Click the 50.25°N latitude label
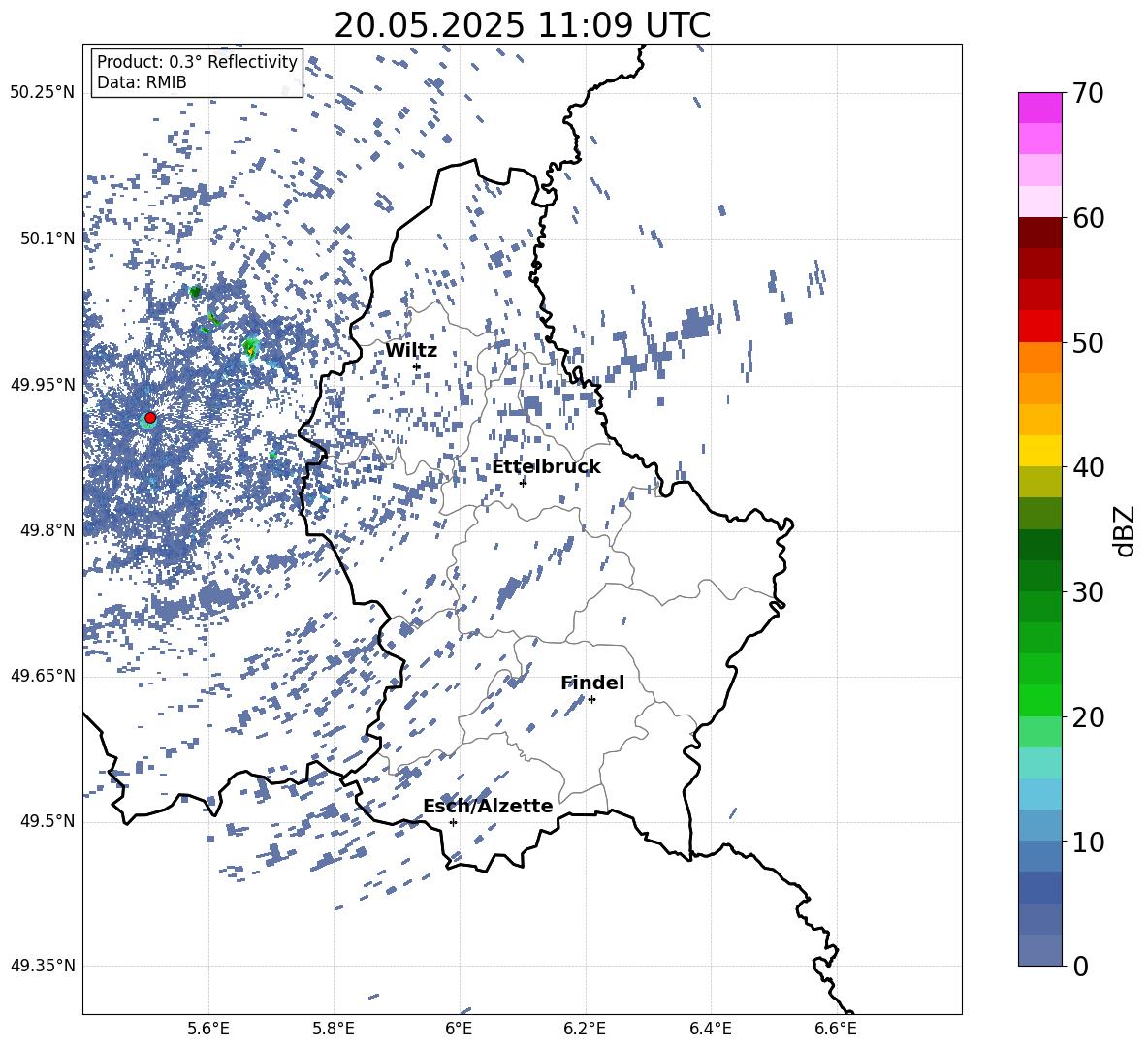Image resolution: width=1148 pixels, height=1048 pixels. coord(43,93)
